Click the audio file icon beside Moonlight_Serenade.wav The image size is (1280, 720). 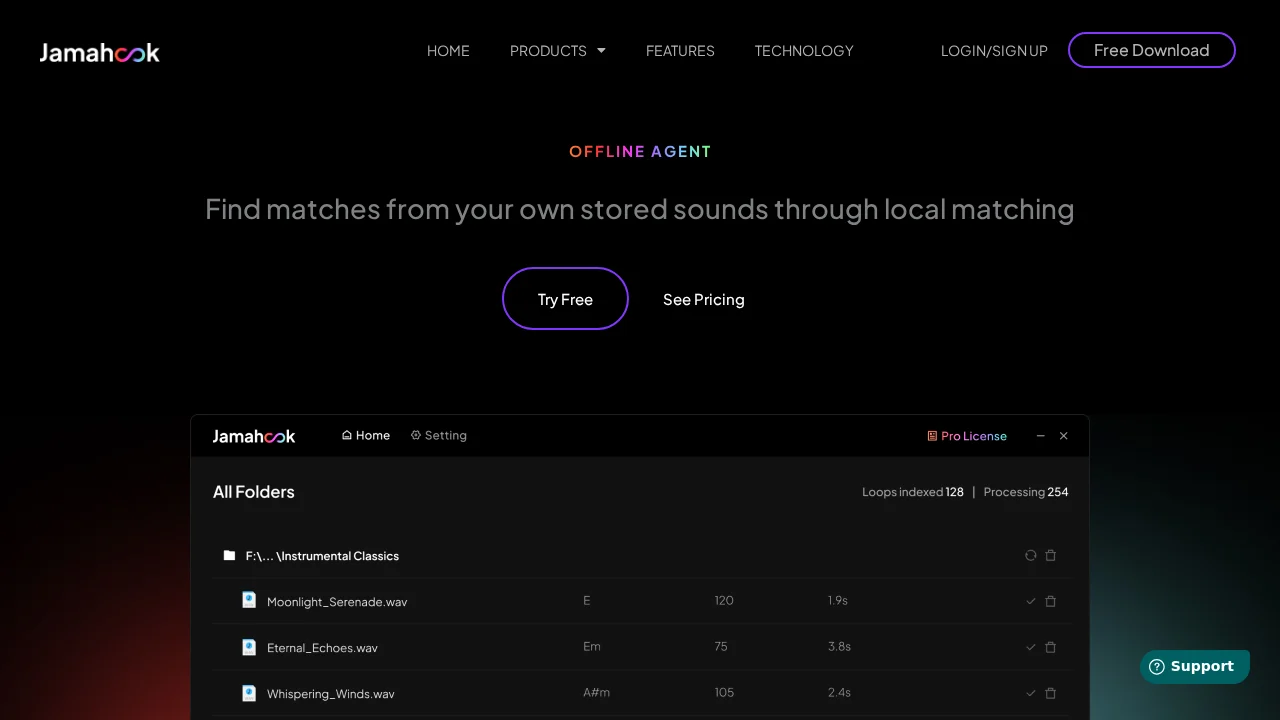[x=248, y=599]
